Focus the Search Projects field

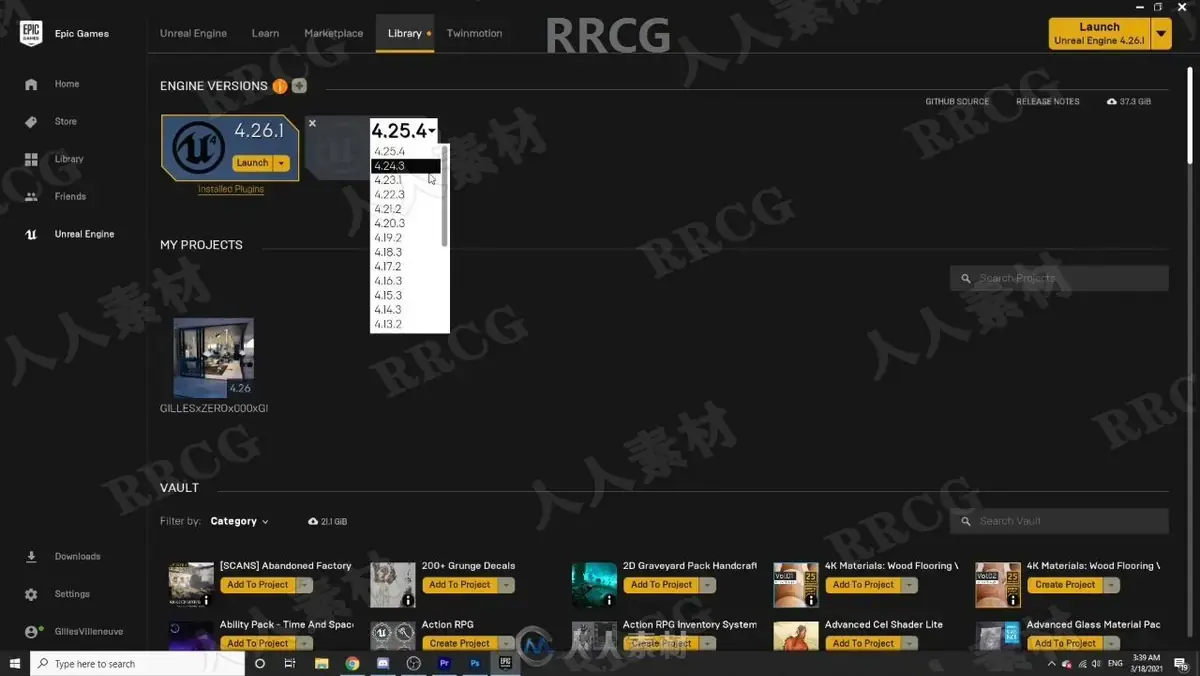click(x=1059, y=278)
